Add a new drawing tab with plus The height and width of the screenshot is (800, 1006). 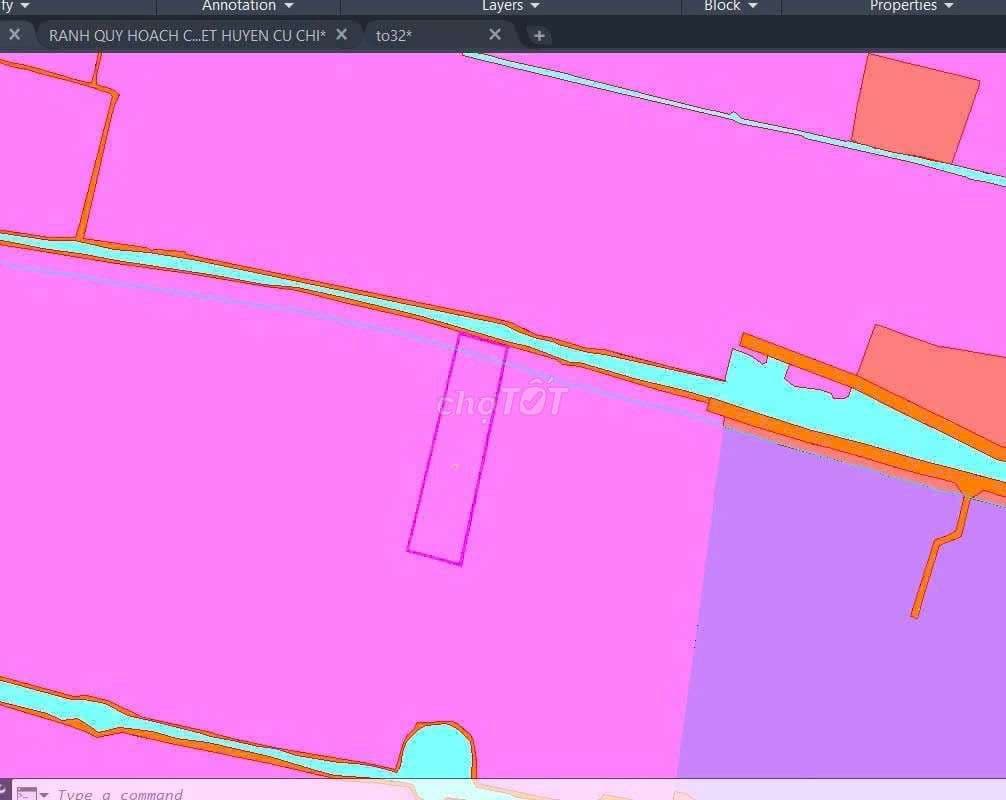pyautogui.click(x=539, y=36)
